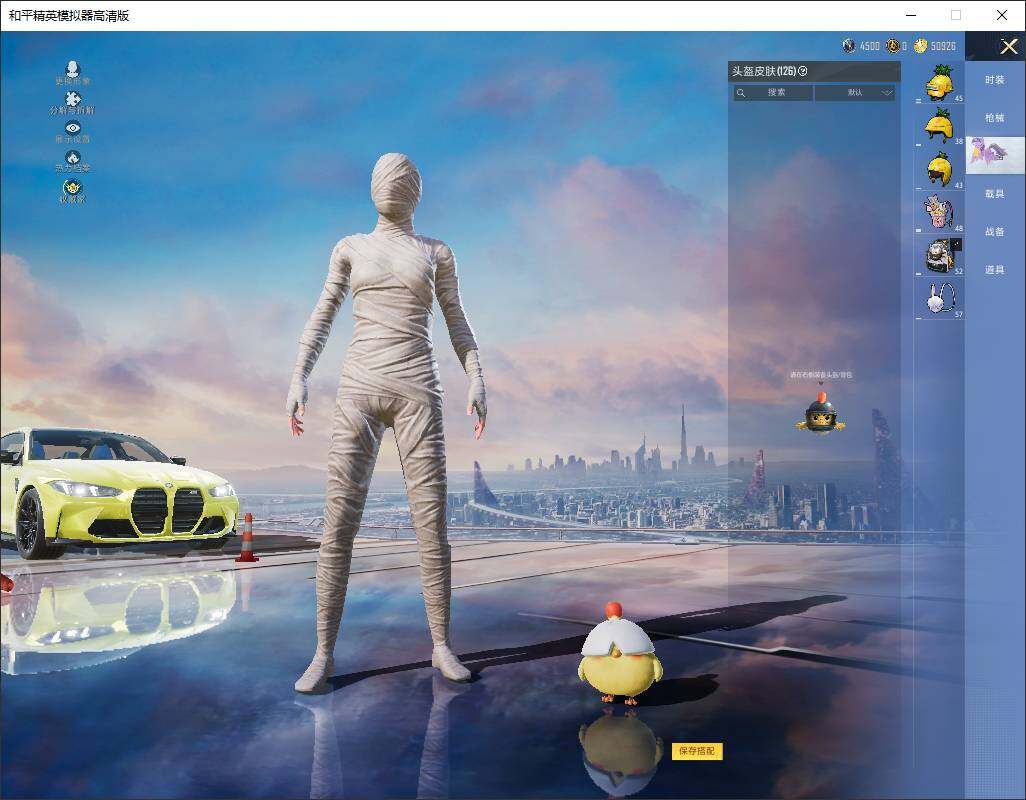
Task: Click the 4500 currency value
Action: [870, 46]
